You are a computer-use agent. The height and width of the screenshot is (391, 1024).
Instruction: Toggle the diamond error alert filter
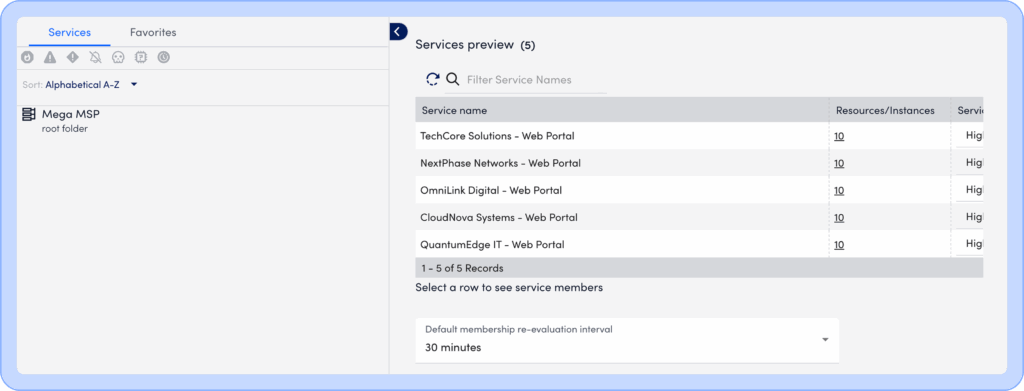72,57
